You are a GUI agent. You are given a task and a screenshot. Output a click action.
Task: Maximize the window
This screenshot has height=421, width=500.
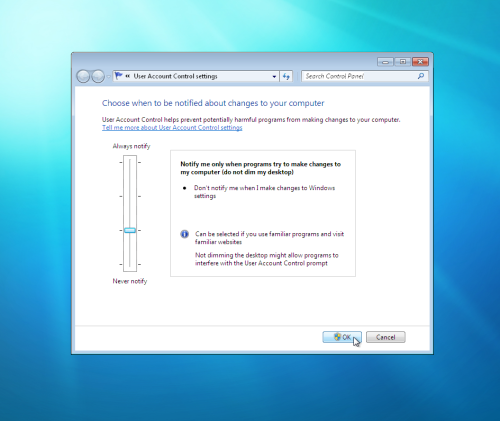tap(403, 62)
